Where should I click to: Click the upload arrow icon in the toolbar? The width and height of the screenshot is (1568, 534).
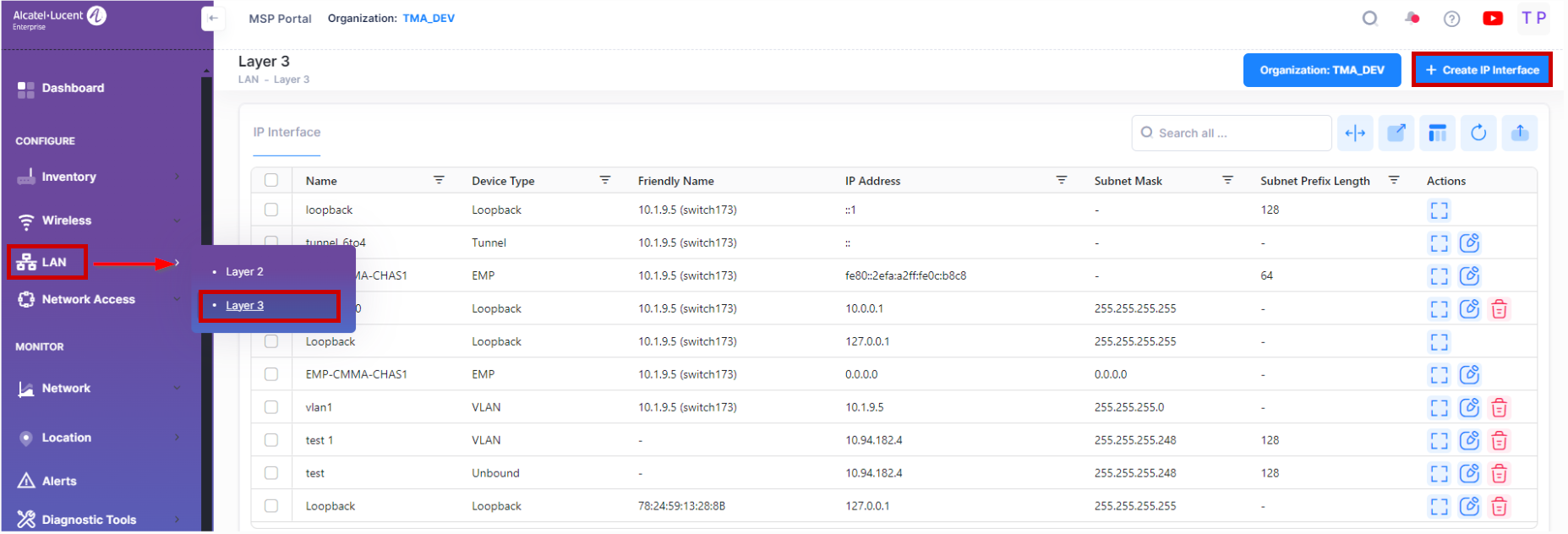pyautogui.click(x=1519, y=133)
